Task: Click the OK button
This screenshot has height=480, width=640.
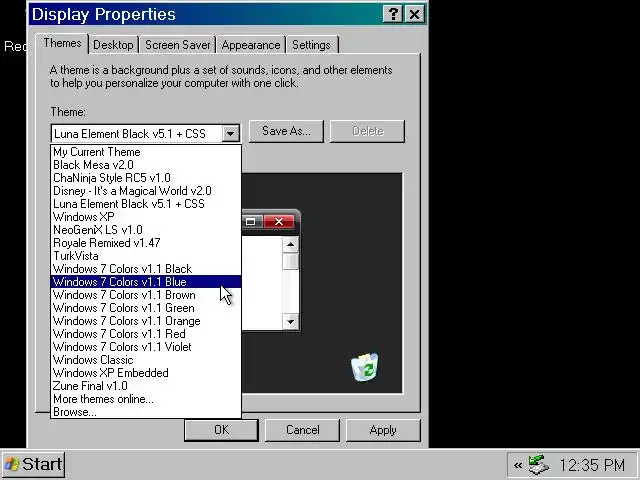Action: pos(221,430)
